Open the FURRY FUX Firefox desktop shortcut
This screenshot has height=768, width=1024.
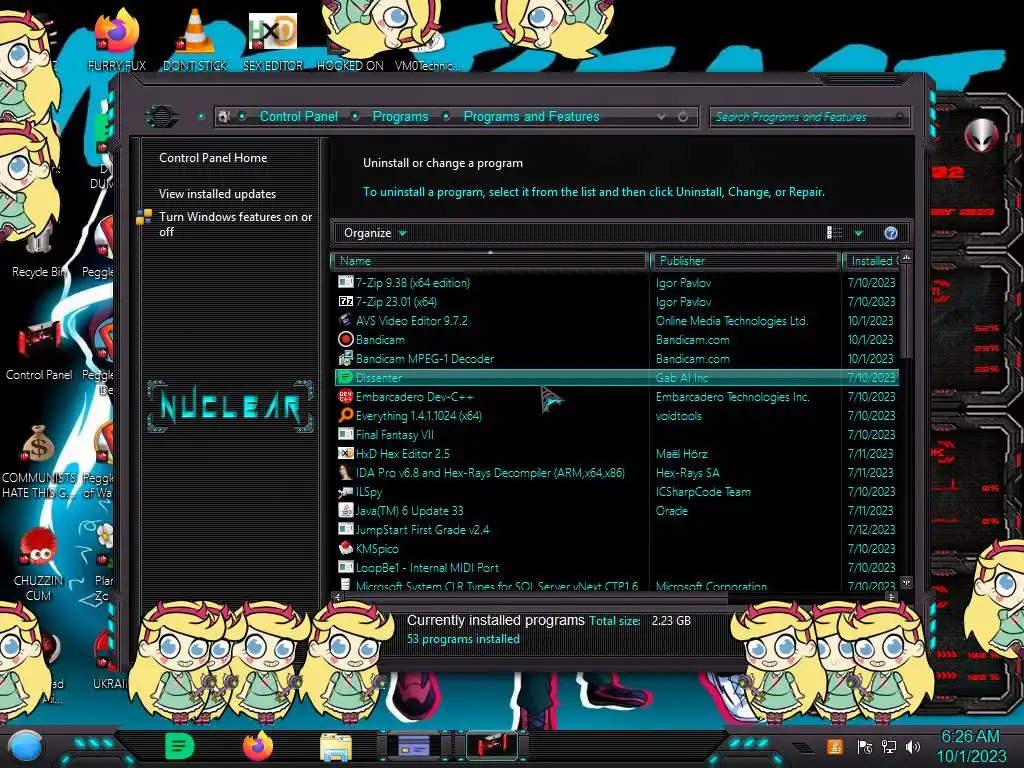tap(117, 39)
